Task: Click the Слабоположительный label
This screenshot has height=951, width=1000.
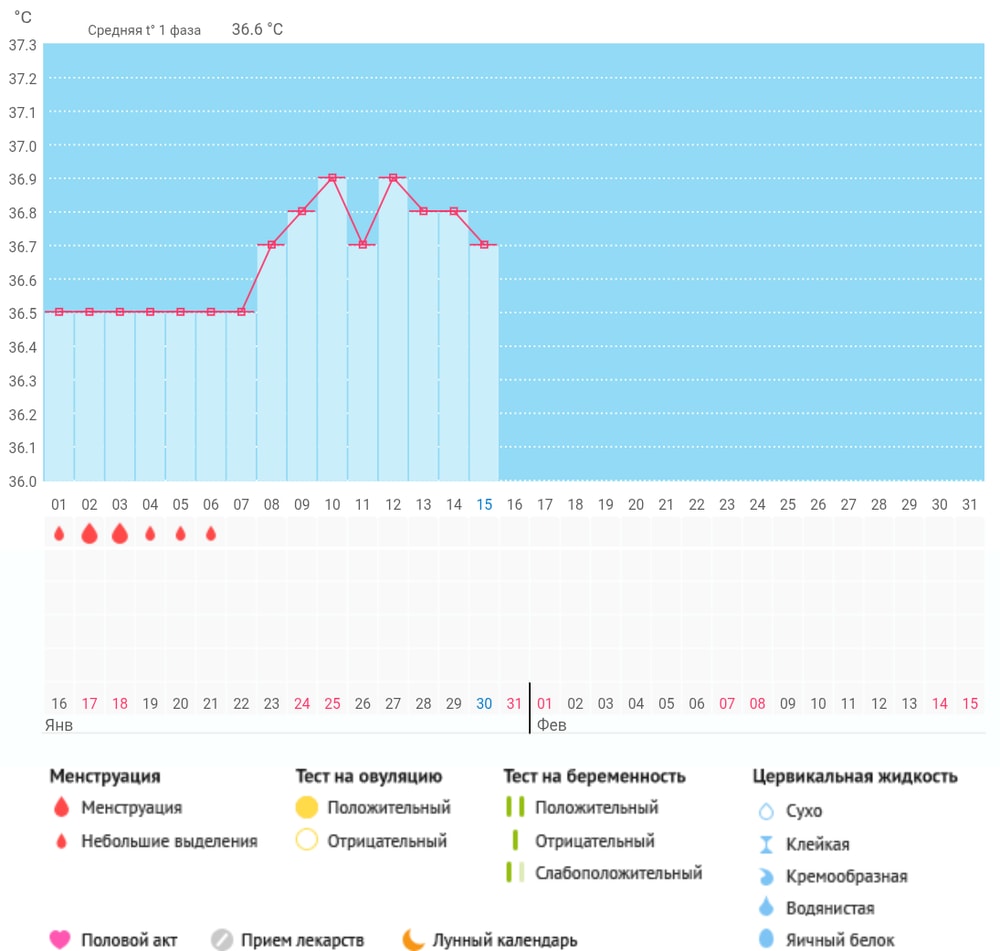Action: click(x=619, y=873)
